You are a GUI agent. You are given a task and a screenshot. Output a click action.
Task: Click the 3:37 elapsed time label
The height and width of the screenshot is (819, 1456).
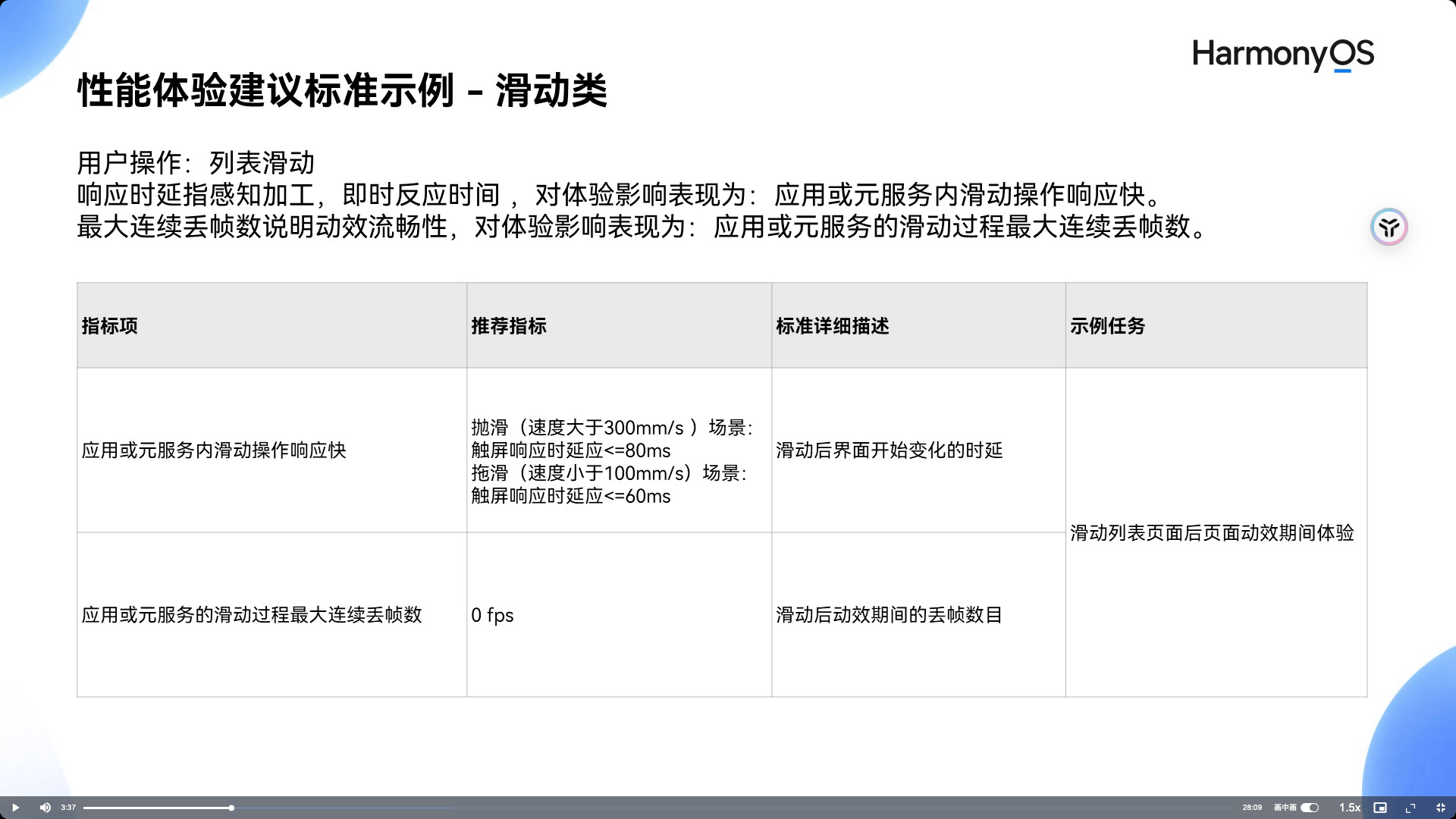[x=68, y=808]
